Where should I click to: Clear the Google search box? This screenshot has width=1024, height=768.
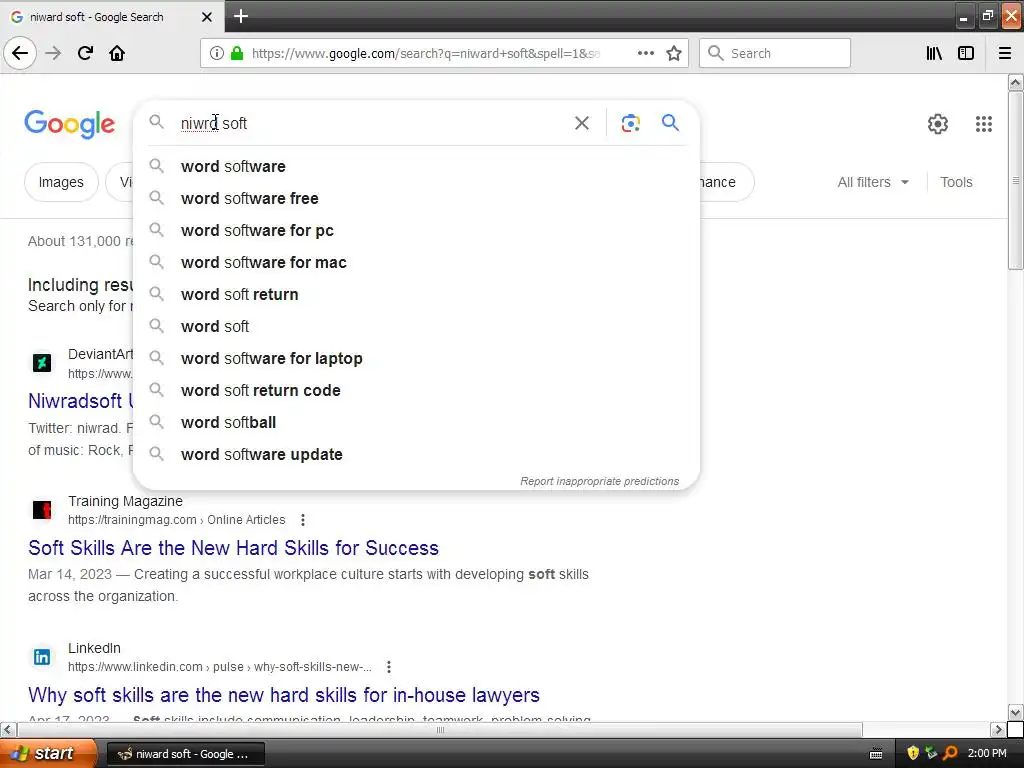click(x=582, y=123)
